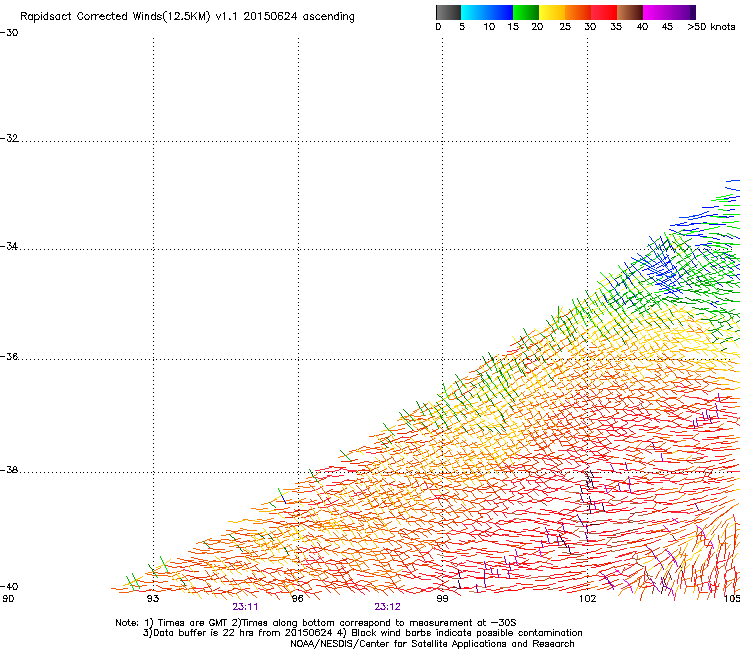Select the gray 0-5 knots color swatch
Viewport: 740px width, 650px height.
[448, 12]
